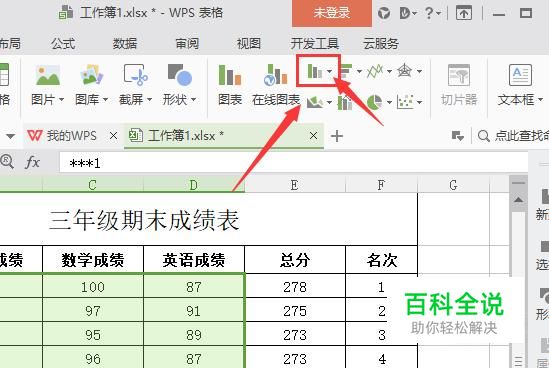Click the collapse ribbon upload-arrow icon
Image resolution: width=549 pixels, height=368 pixels.
click(x=464, y=14)
